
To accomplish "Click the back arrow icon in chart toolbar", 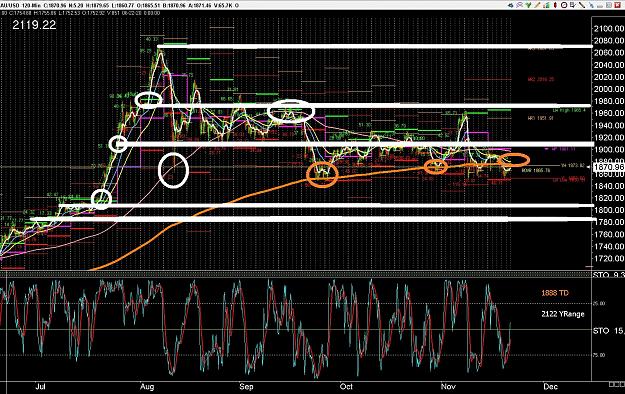I will pos(511,5).
